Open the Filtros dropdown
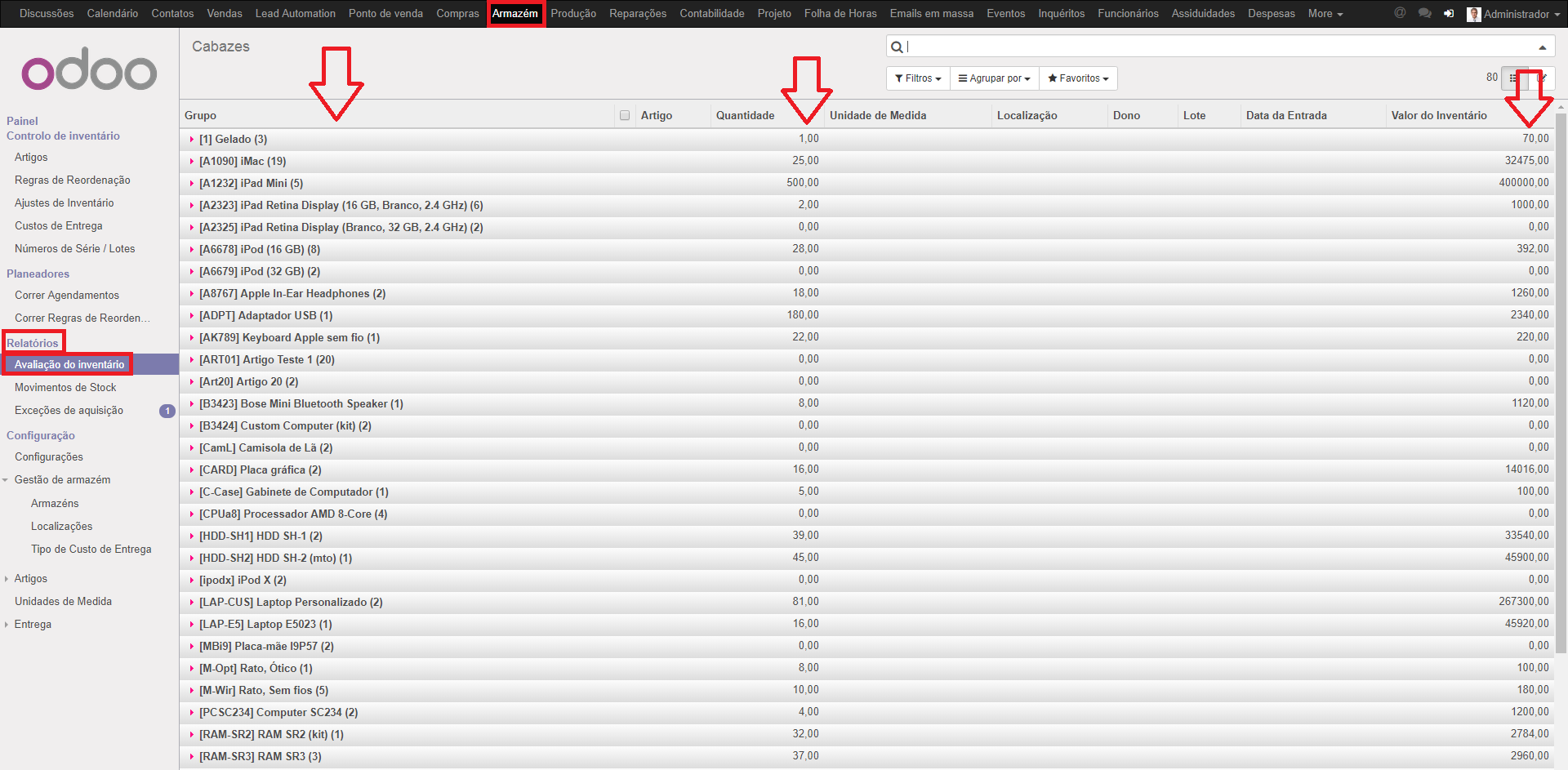This screenshot has height=770, width=1568. [918, 78]
